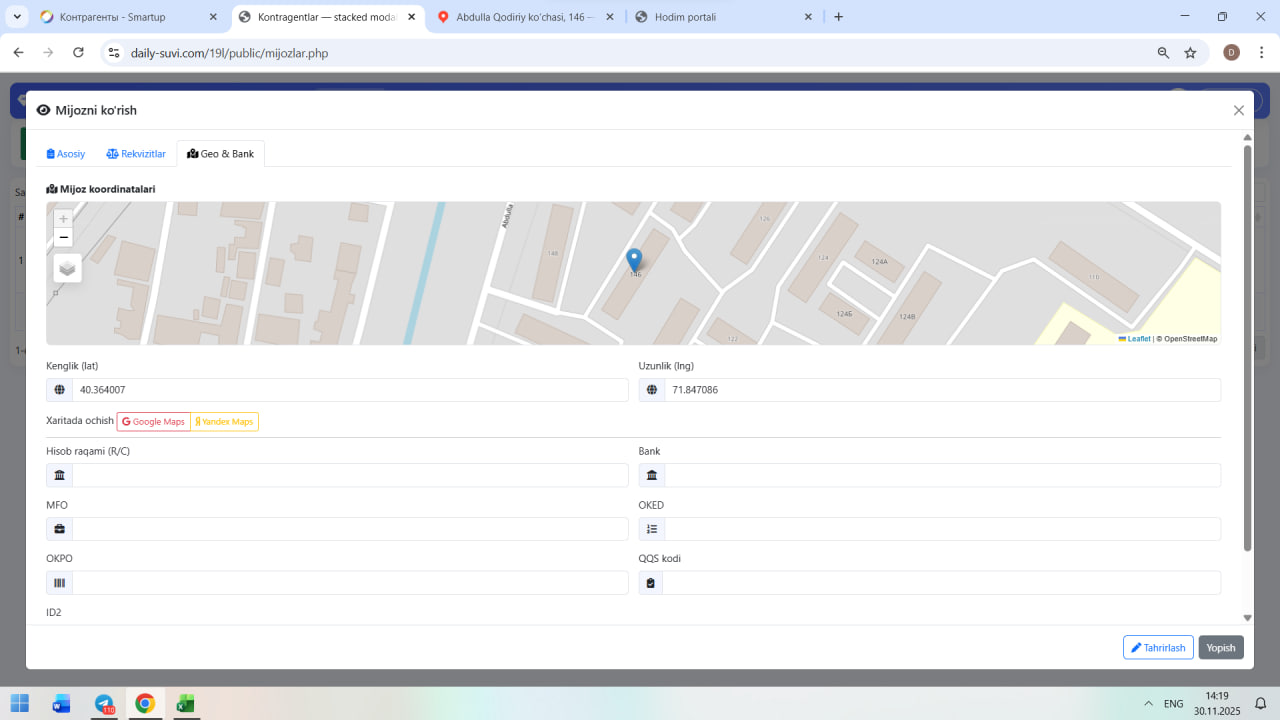Image resolution: width=1280 pixels, height=720 pixels.
Task: Show hidden system tray icons
Action: (x=1146, y=703)
